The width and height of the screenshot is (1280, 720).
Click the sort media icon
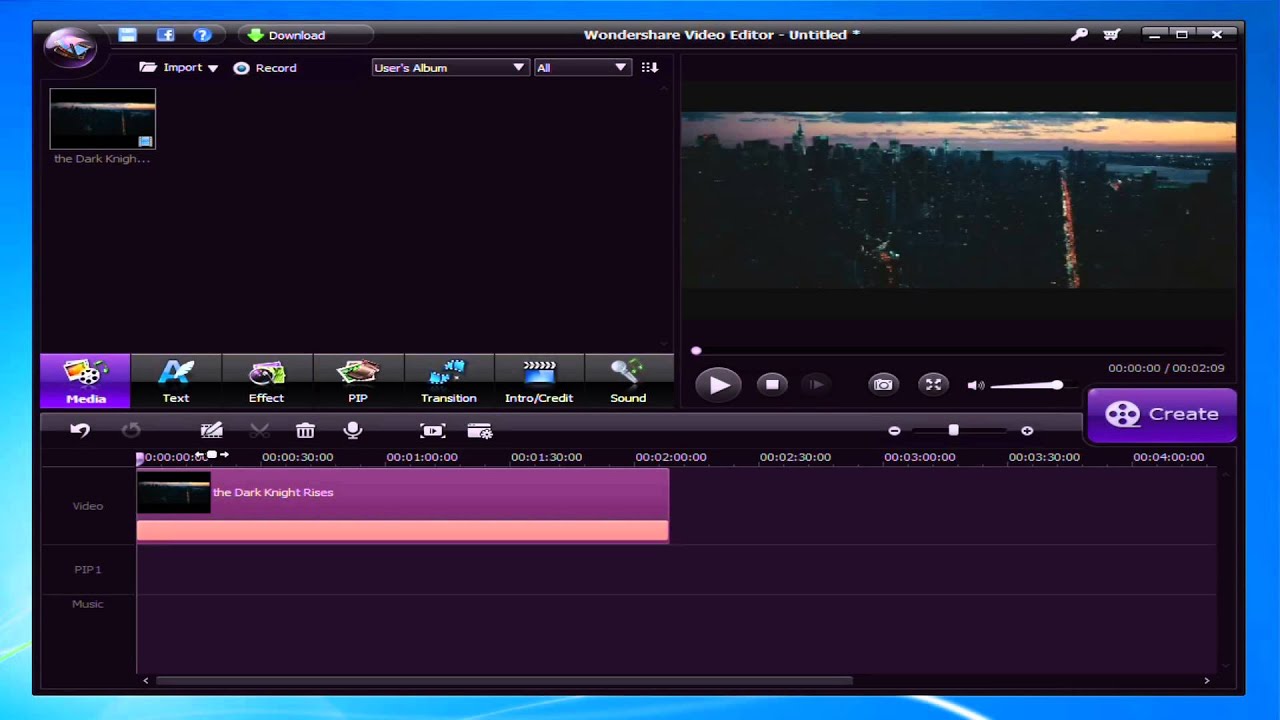[650, 67]
